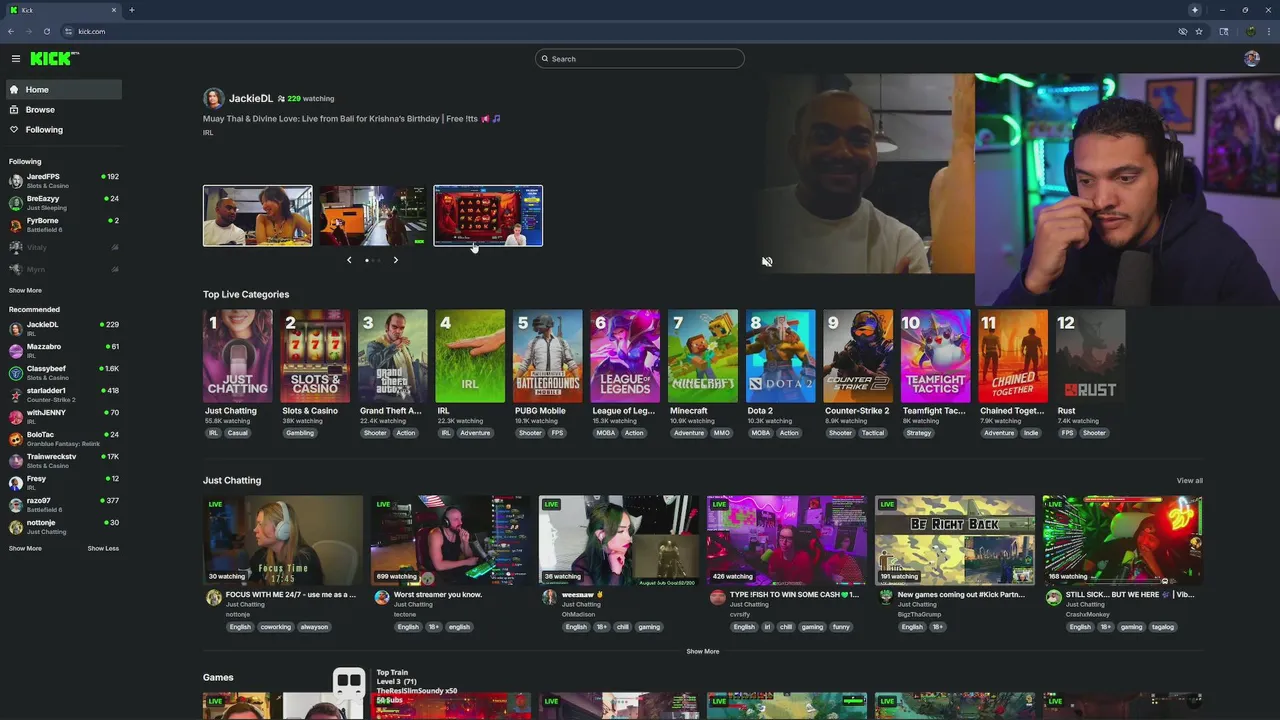Image resolution: width=1280 pixels, height=720 pixels.
Task: Show more Just Chatting streams
Action: point(702,651)
